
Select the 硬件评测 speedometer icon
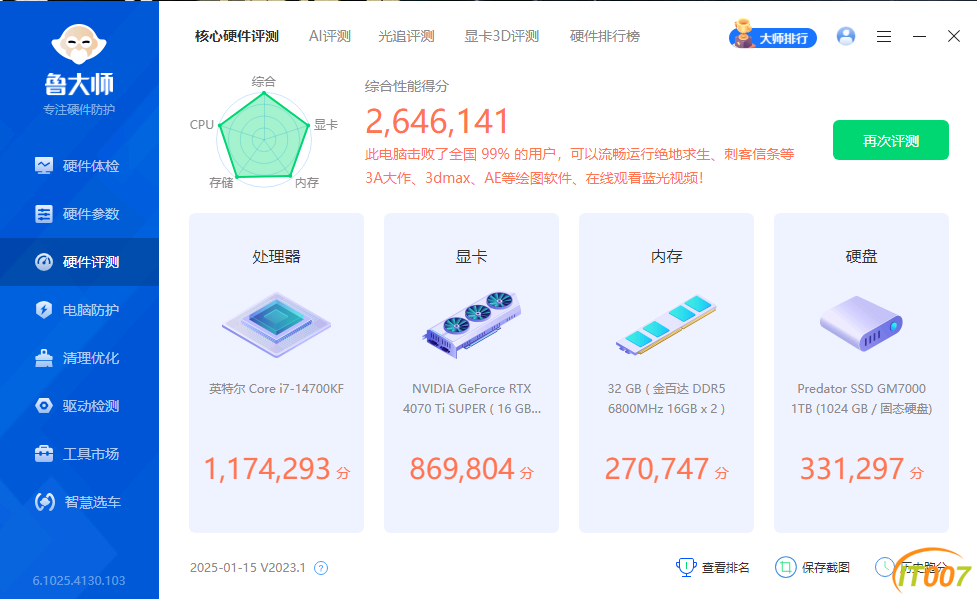click(44, 262)
